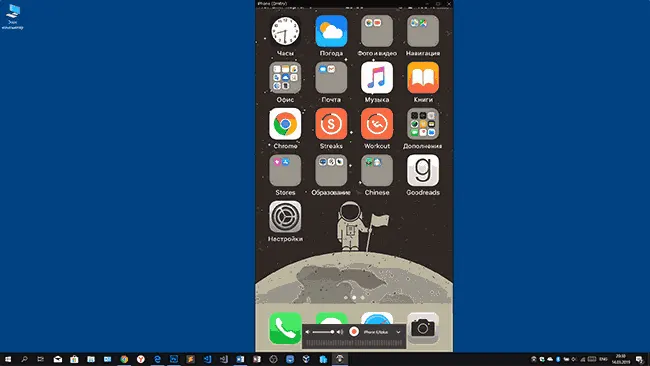Open the Навигация folder
Viewport: 650px width, 366px height.
click(423, 31)
